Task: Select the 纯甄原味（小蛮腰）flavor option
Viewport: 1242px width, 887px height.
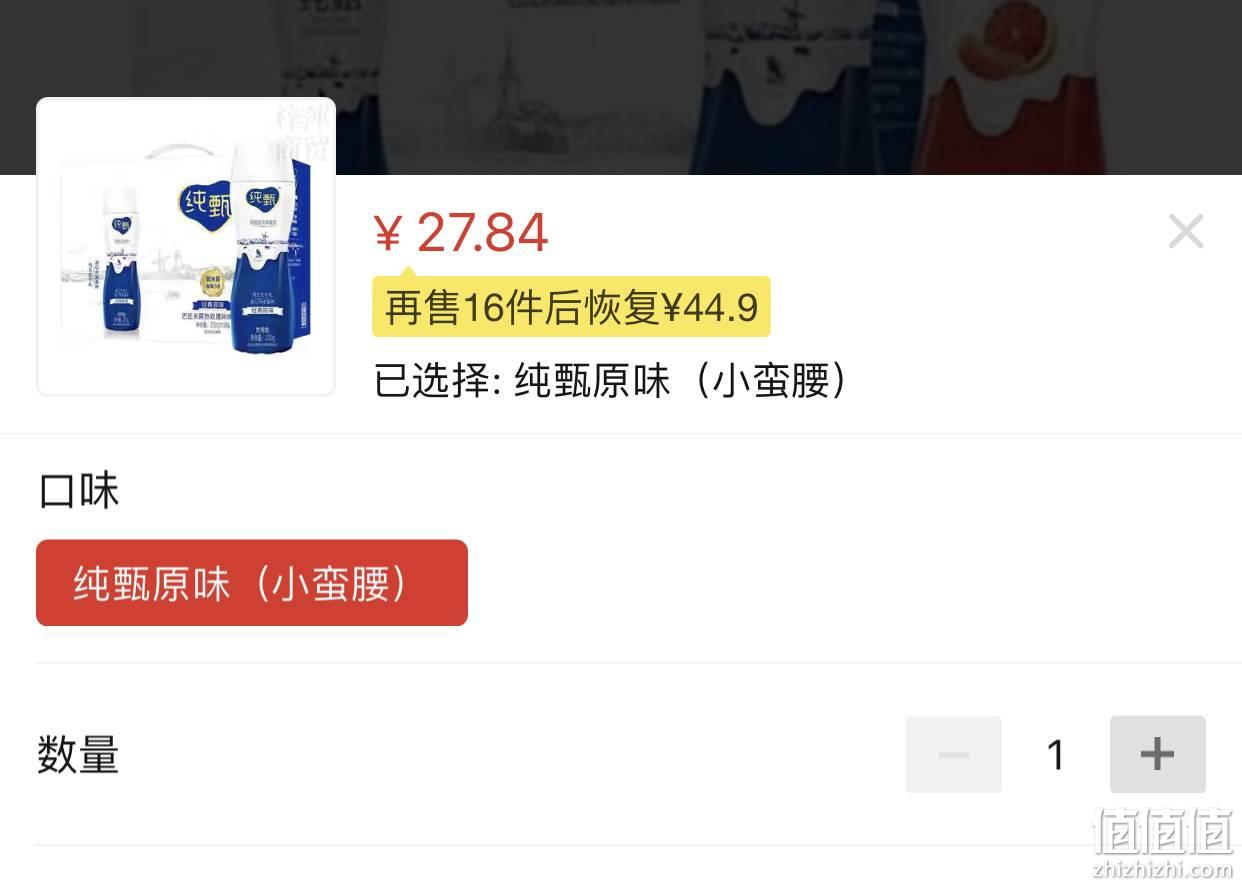Action: coord(252,583)
